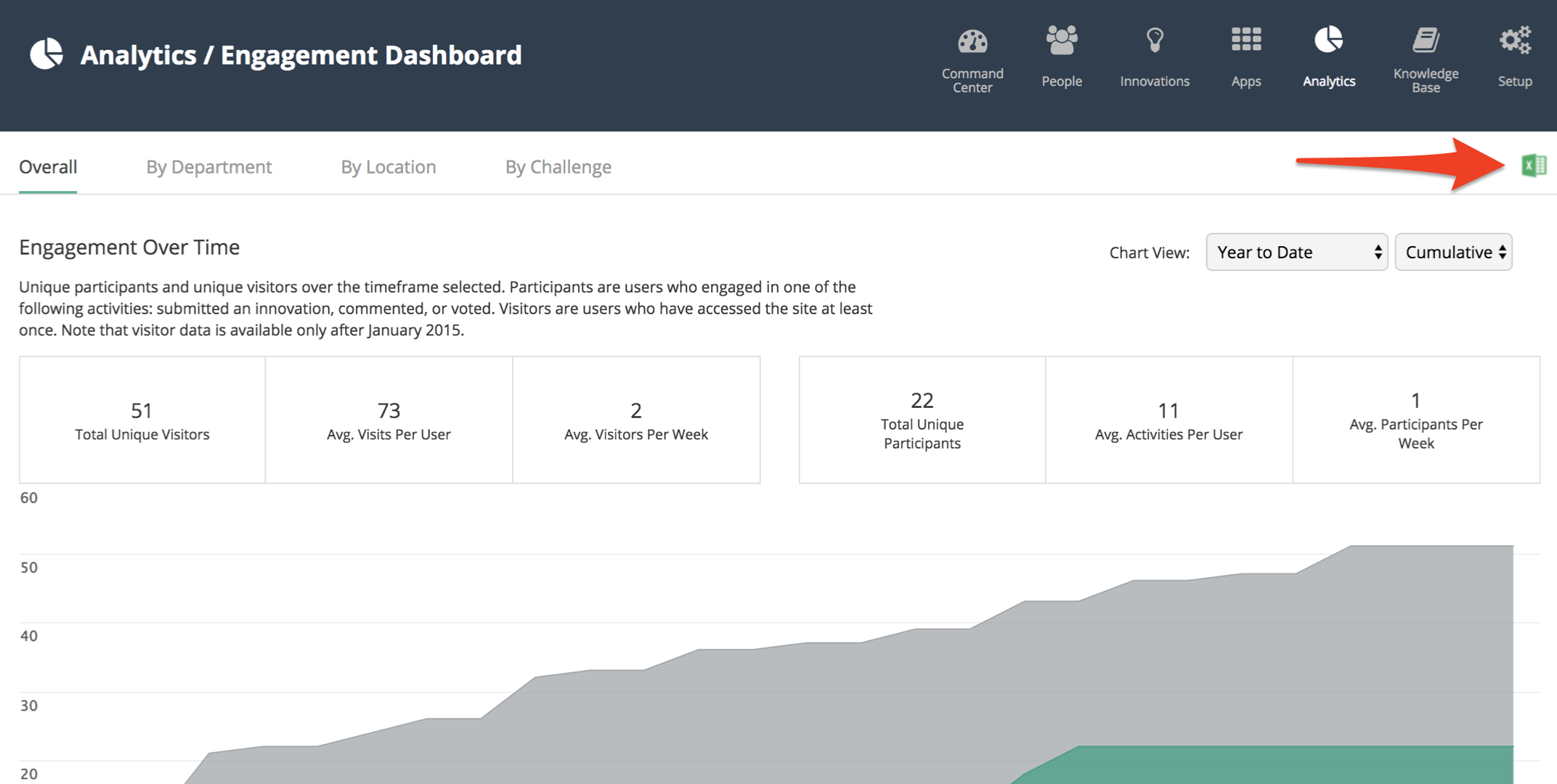
Task: Select the Analytics pie chart nav icon
Action: [x=1328, y=39]
